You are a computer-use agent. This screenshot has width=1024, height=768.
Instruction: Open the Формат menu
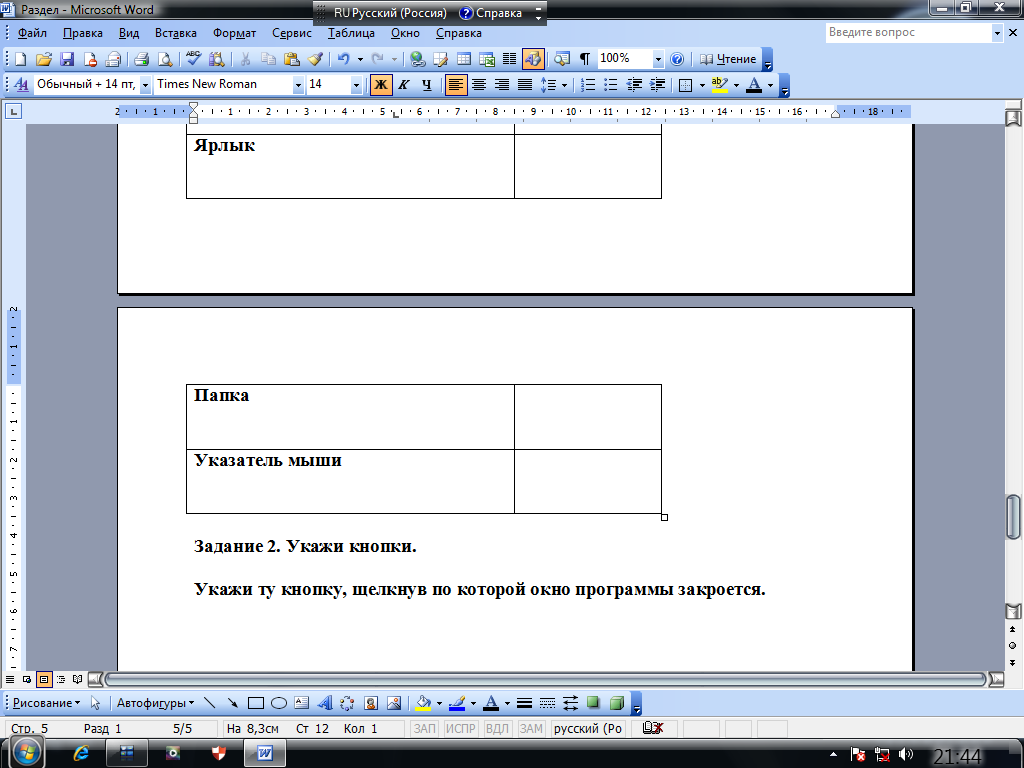tap(234, 33)
